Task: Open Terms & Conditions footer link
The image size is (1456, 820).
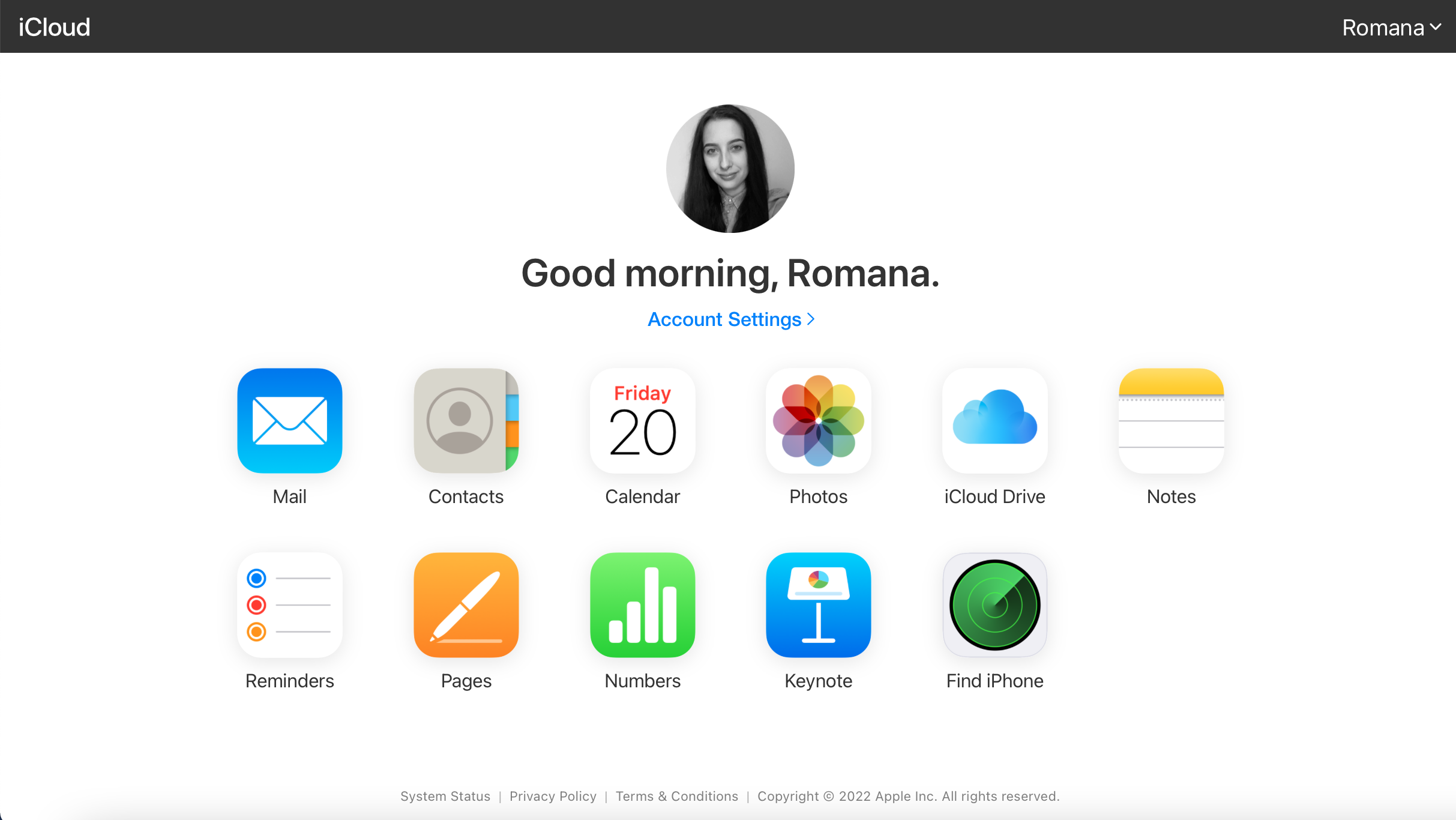Action: (x=677, y=796)
